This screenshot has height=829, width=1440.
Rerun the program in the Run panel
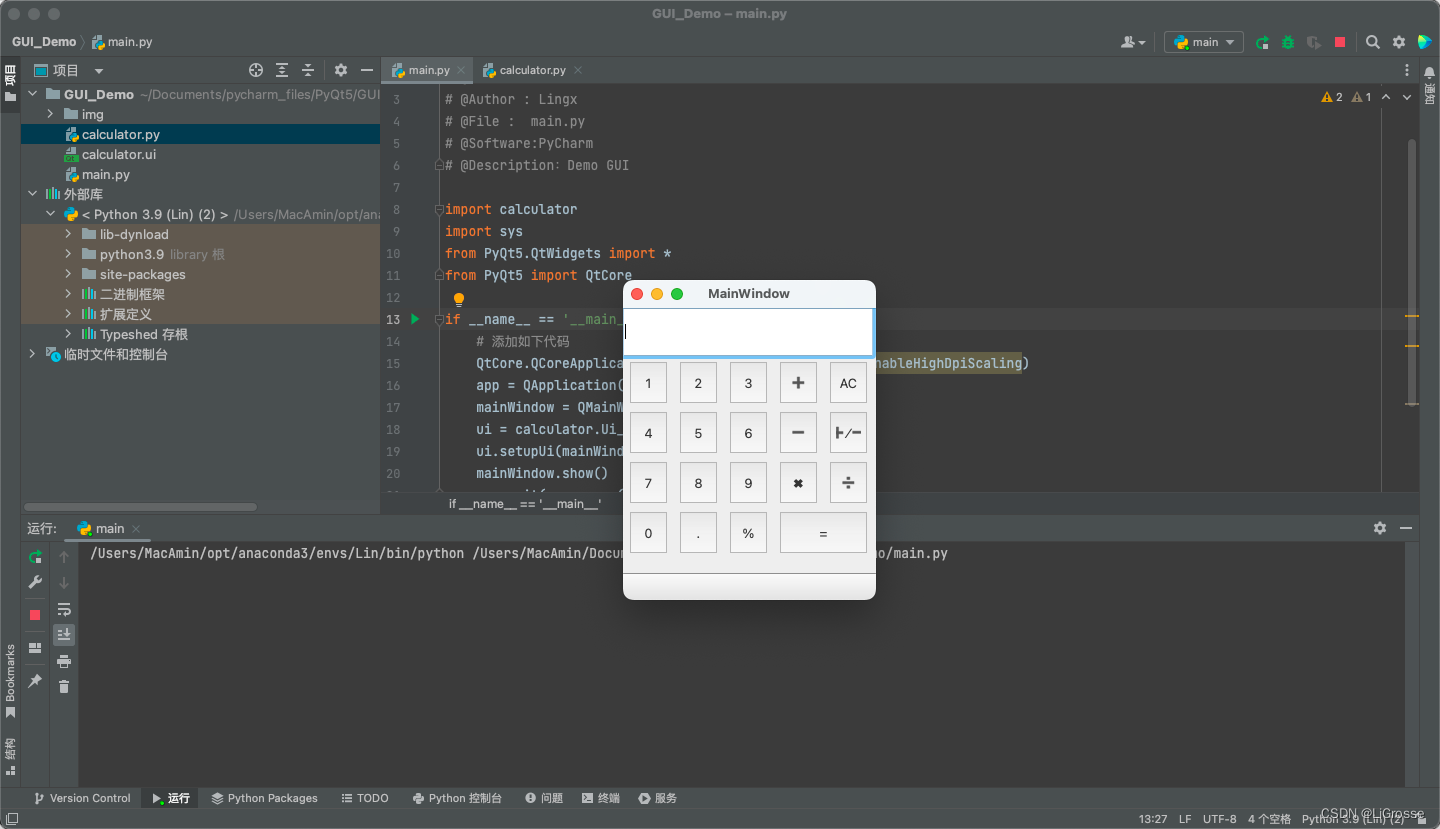35,557
